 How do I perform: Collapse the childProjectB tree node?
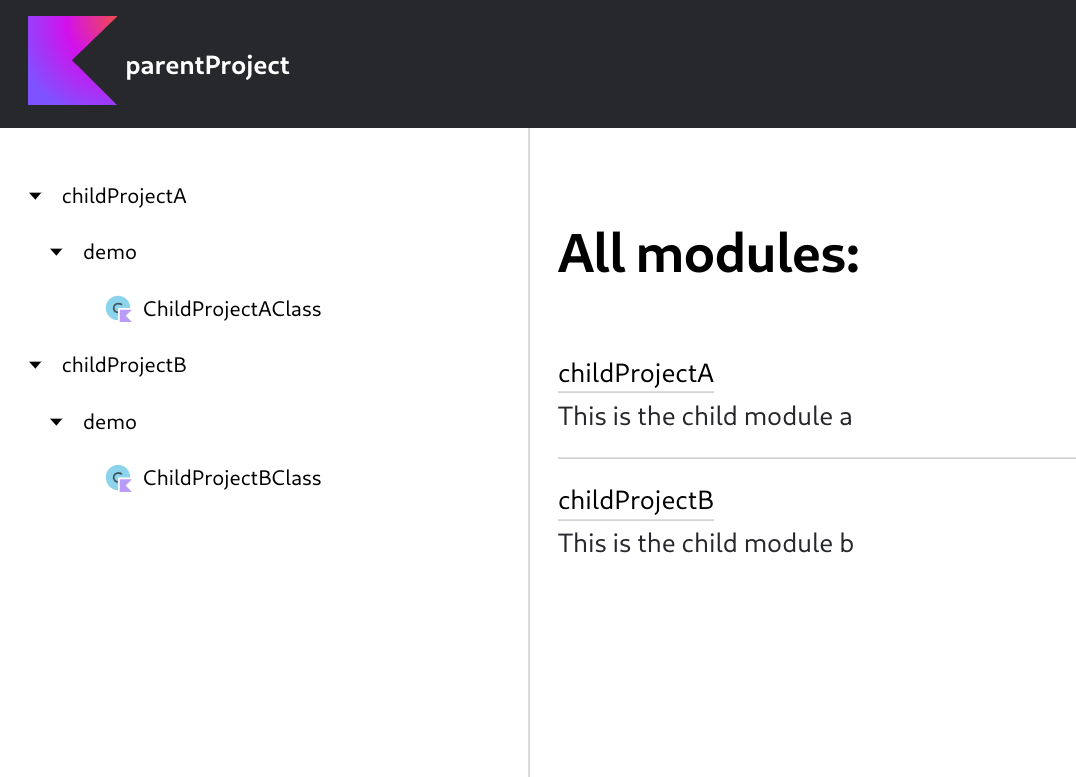[x=34, y=365]
